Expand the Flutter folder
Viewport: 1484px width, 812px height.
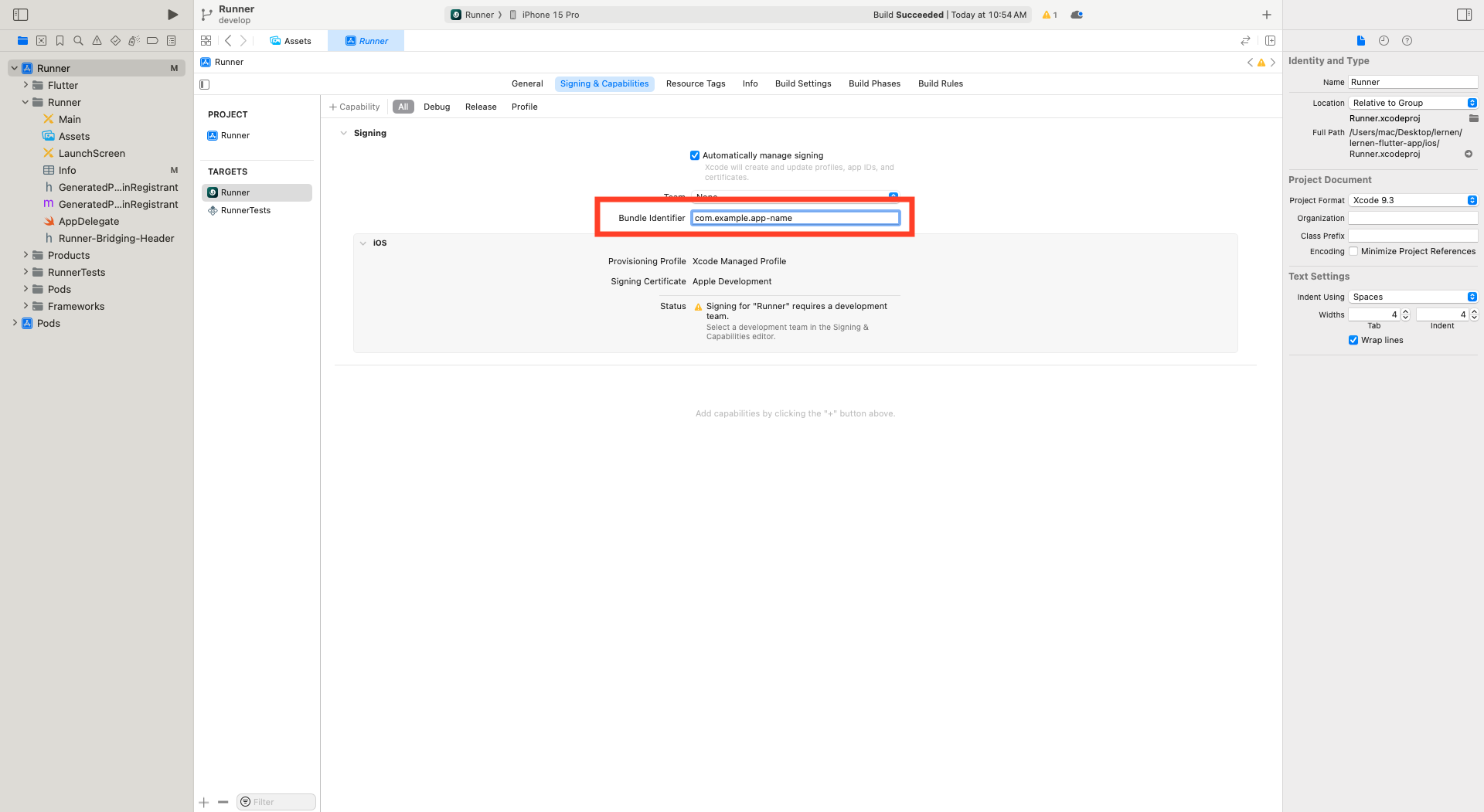(x=26, y=85)
